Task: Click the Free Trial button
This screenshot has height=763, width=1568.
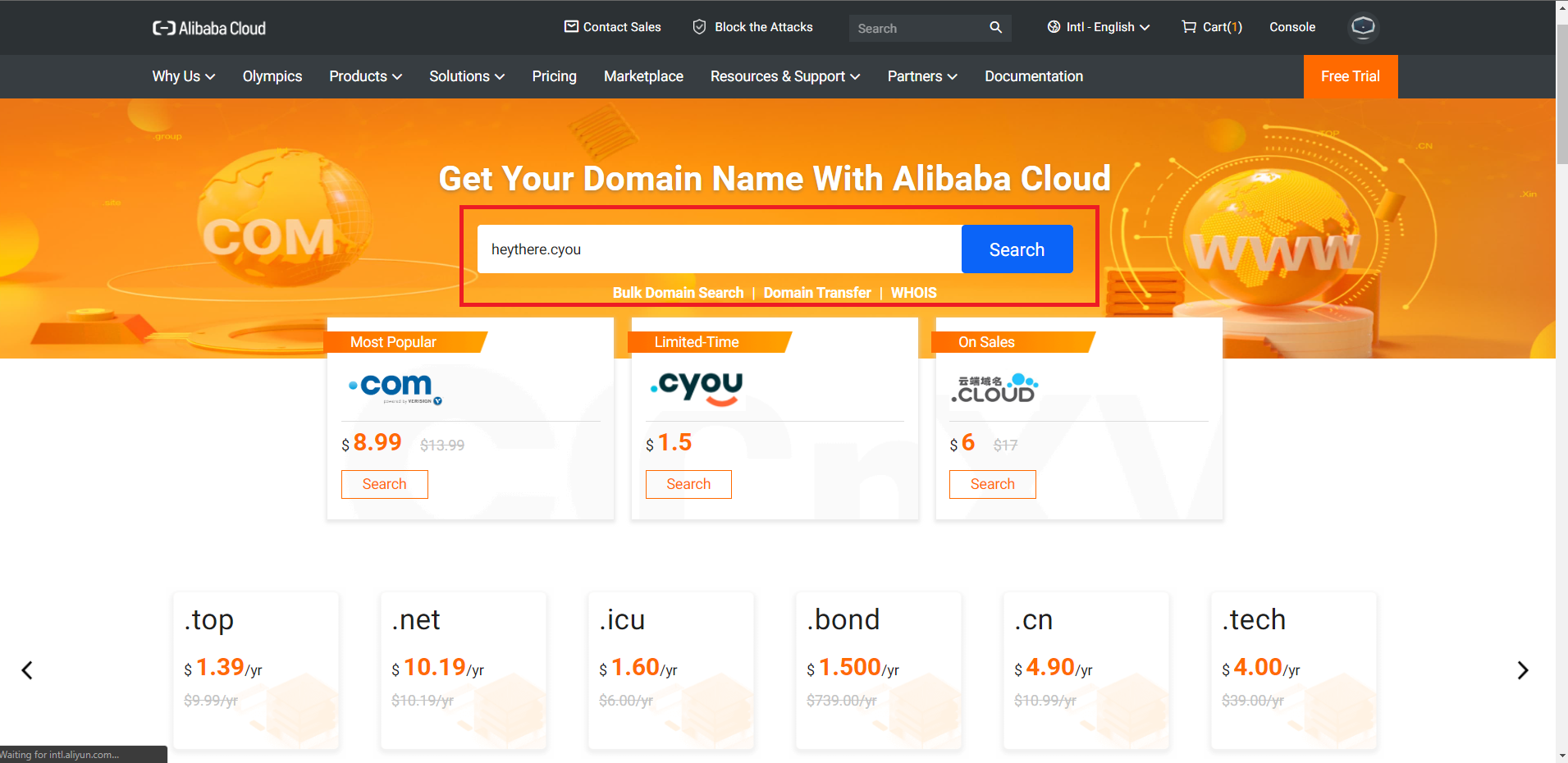Action: (x=1351, y=76)
